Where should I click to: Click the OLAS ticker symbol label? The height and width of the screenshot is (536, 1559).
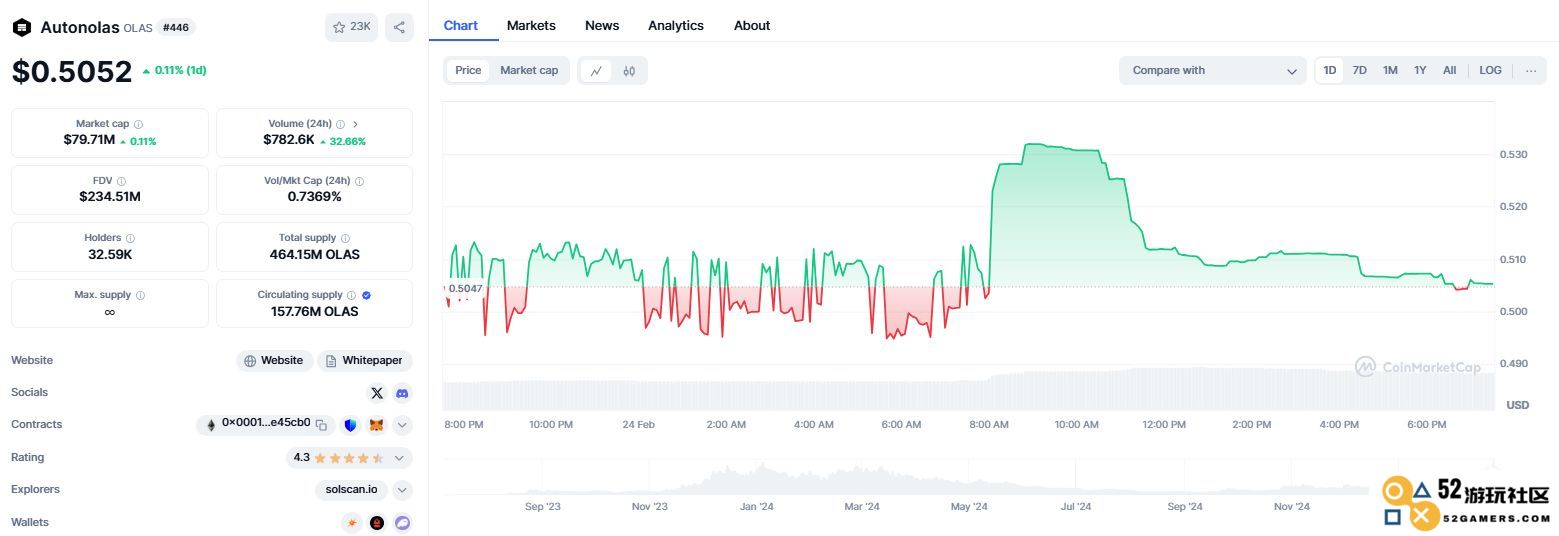pyautogui.click(x=138, y=28)
